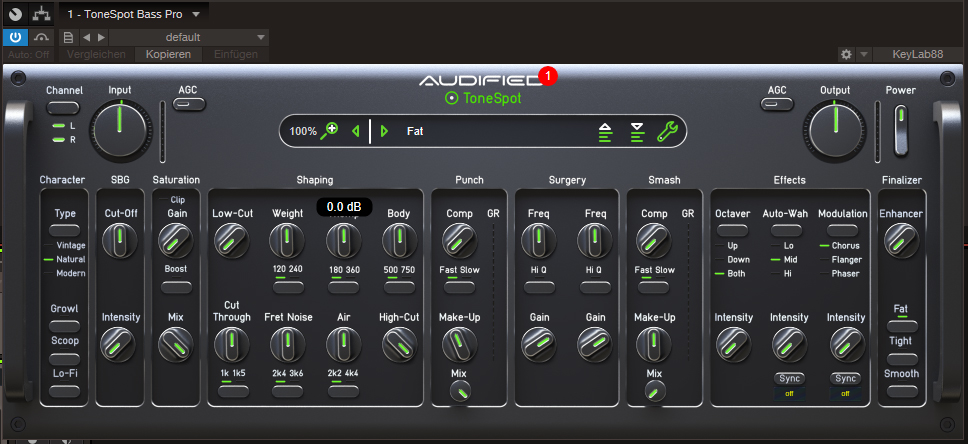This screenshot has width=968, height=444.
Task: Toggle the Lo-Fi button
Action: tap(64, 391)
